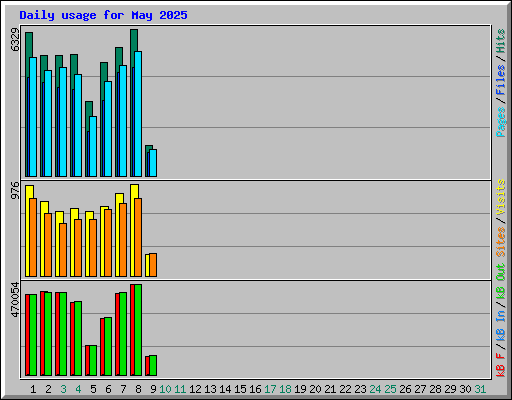Click day 25 on the x-axis
The height and width of the screenshot is (400, 512).
click(x=390, y=389)
